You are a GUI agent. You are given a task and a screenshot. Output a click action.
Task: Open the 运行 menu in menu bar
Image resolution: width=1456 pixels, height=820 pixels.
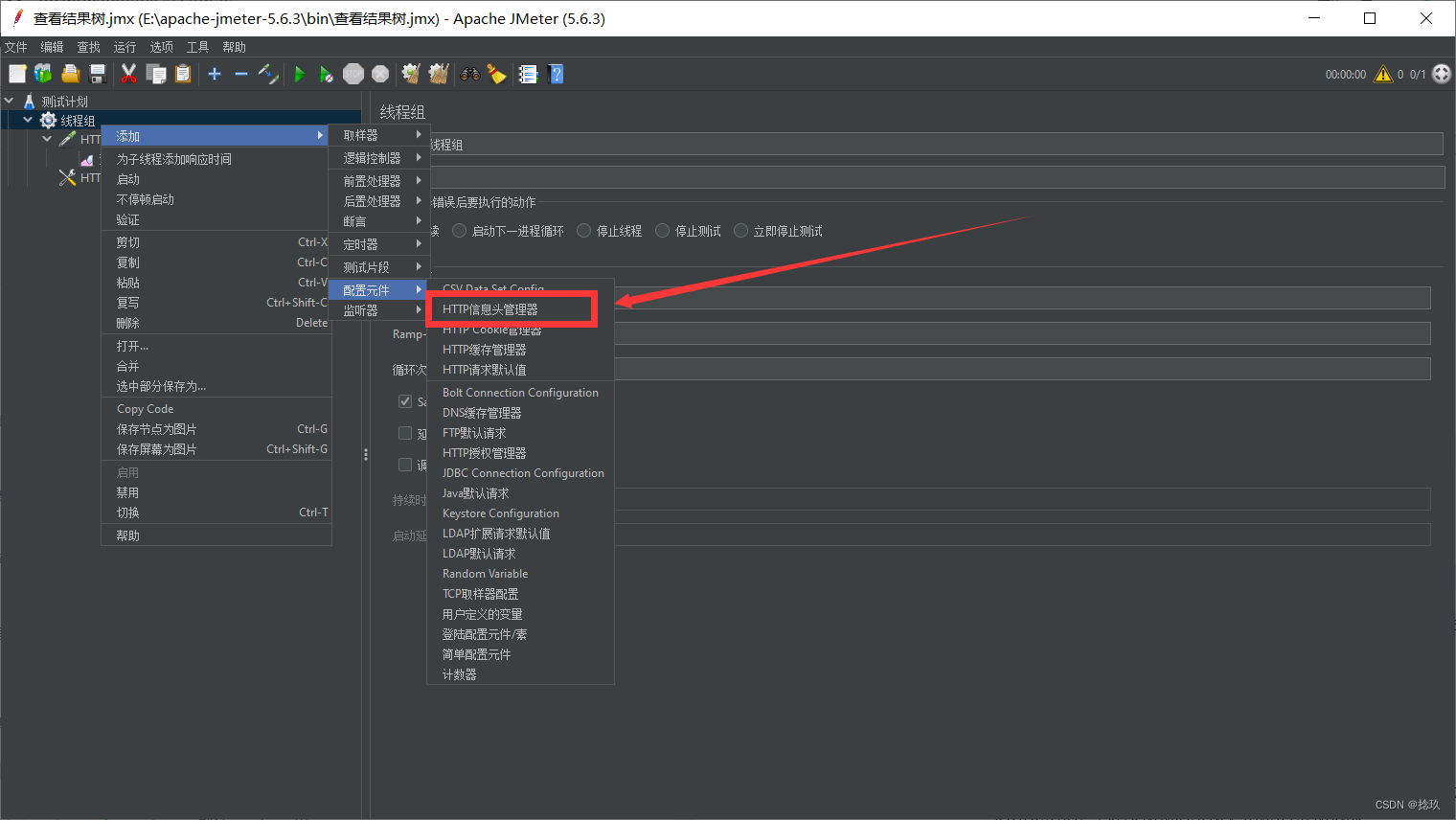(125, 47)
